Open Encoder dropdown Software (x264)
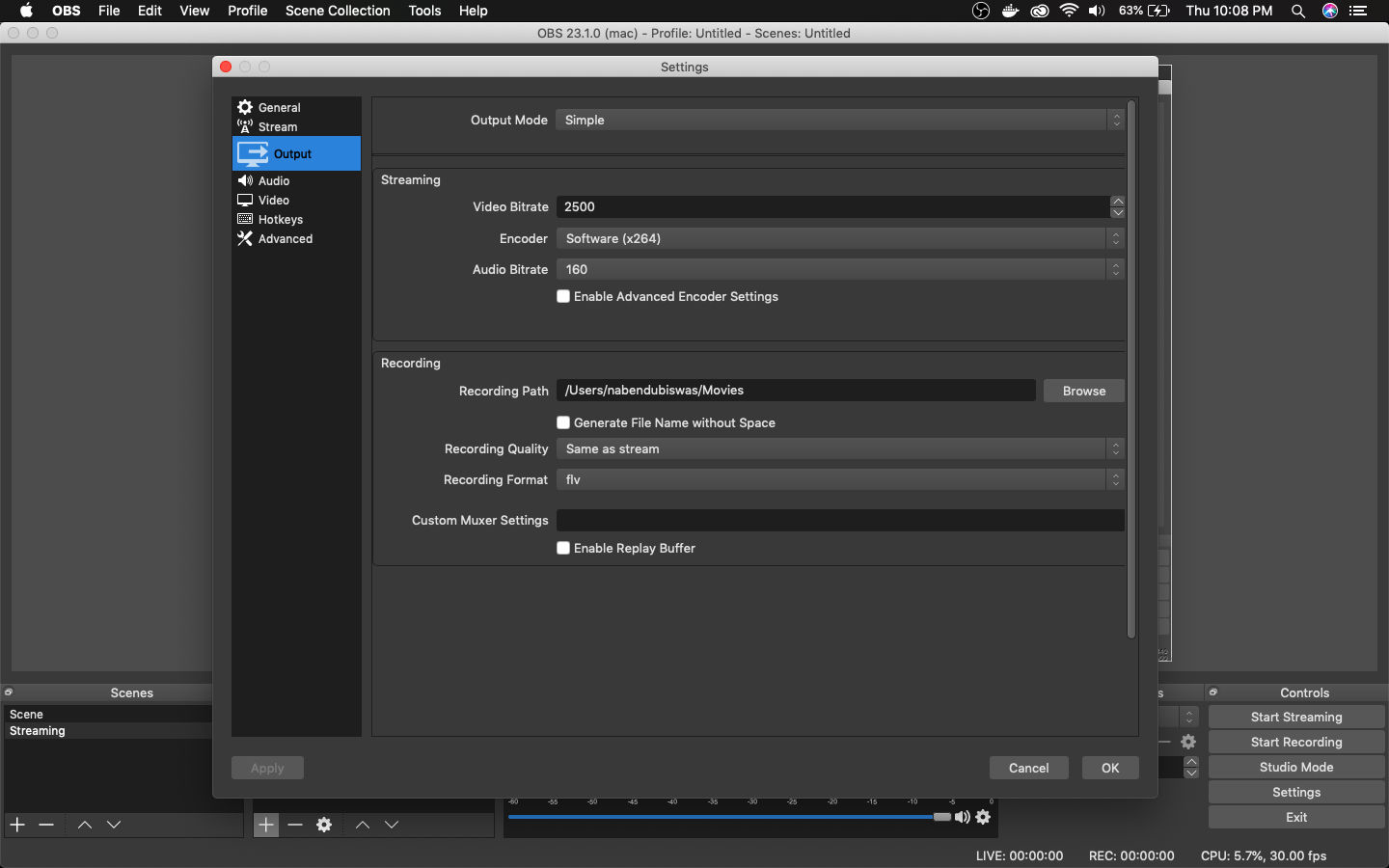The width and height of the screenshot is (1389, 868). coord(840,238)
